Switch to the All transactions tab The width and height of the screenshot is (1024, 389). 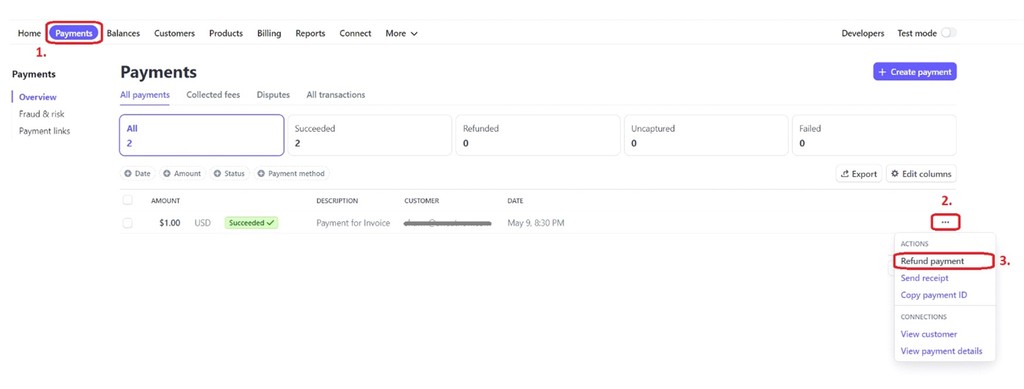(336, 95)
